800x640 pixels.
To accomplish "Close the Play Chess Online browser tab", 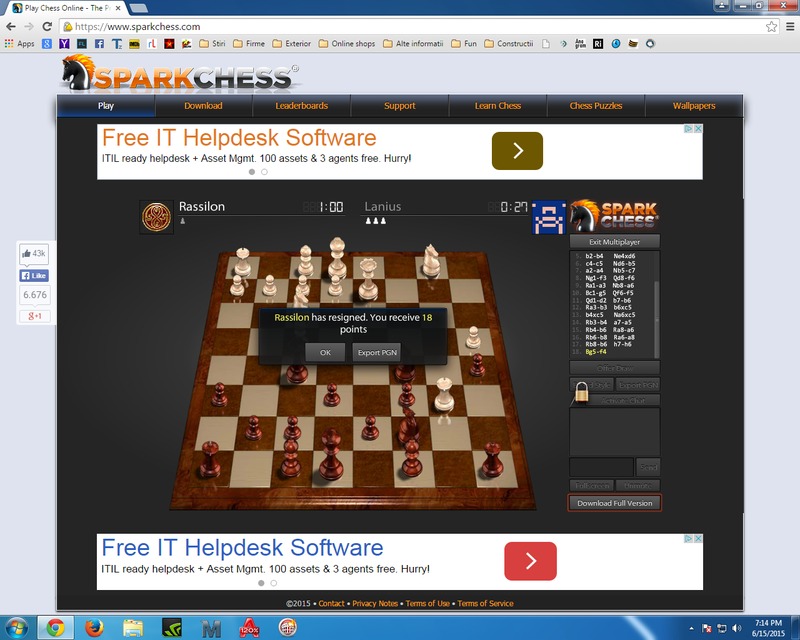I will 118,8.
